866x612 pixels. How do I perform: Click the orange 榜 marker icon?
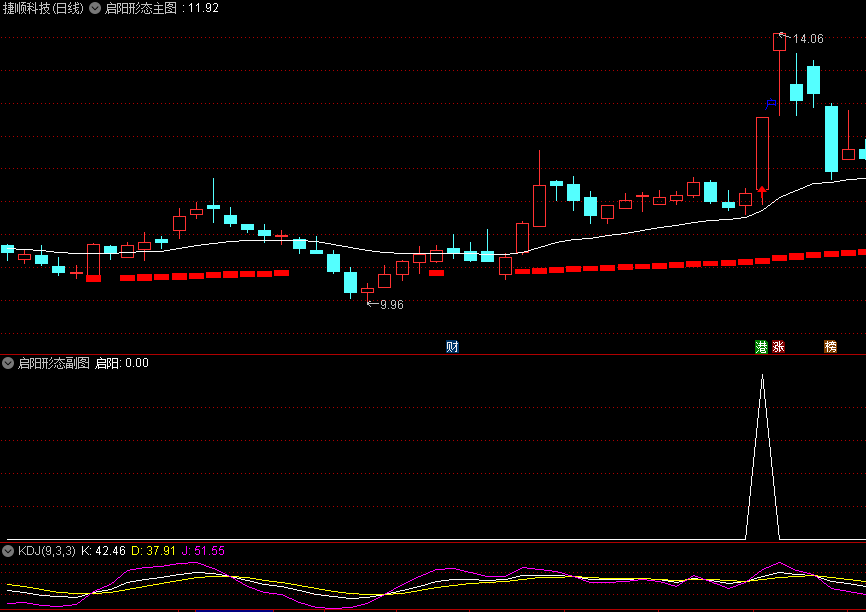coord(830,347)
